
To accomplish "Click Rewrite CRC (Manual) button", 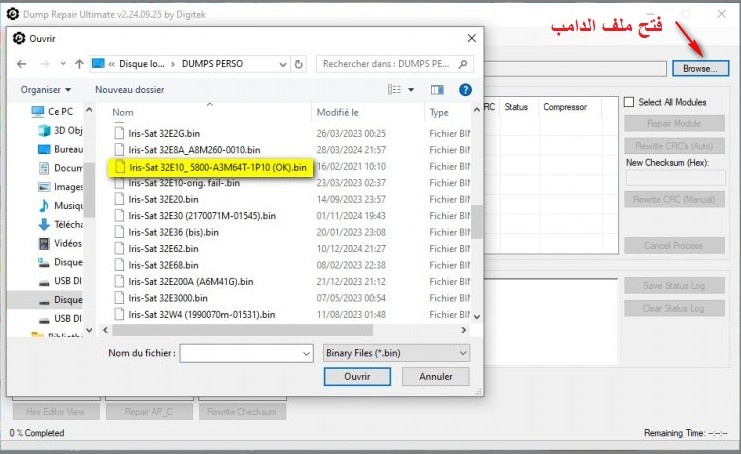I will [x=674, y=199].
